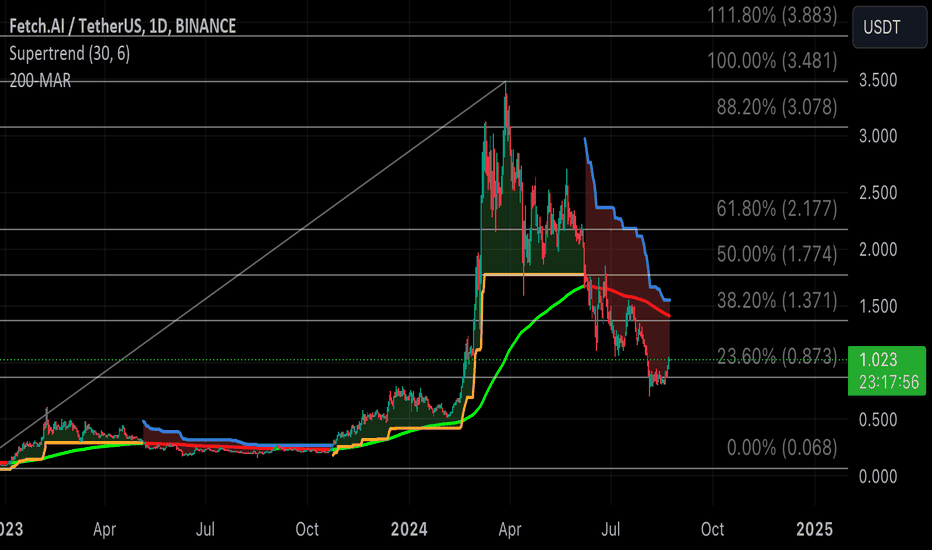Click the current price label 1.023
The image size is (932, 550).
[878, 360]
